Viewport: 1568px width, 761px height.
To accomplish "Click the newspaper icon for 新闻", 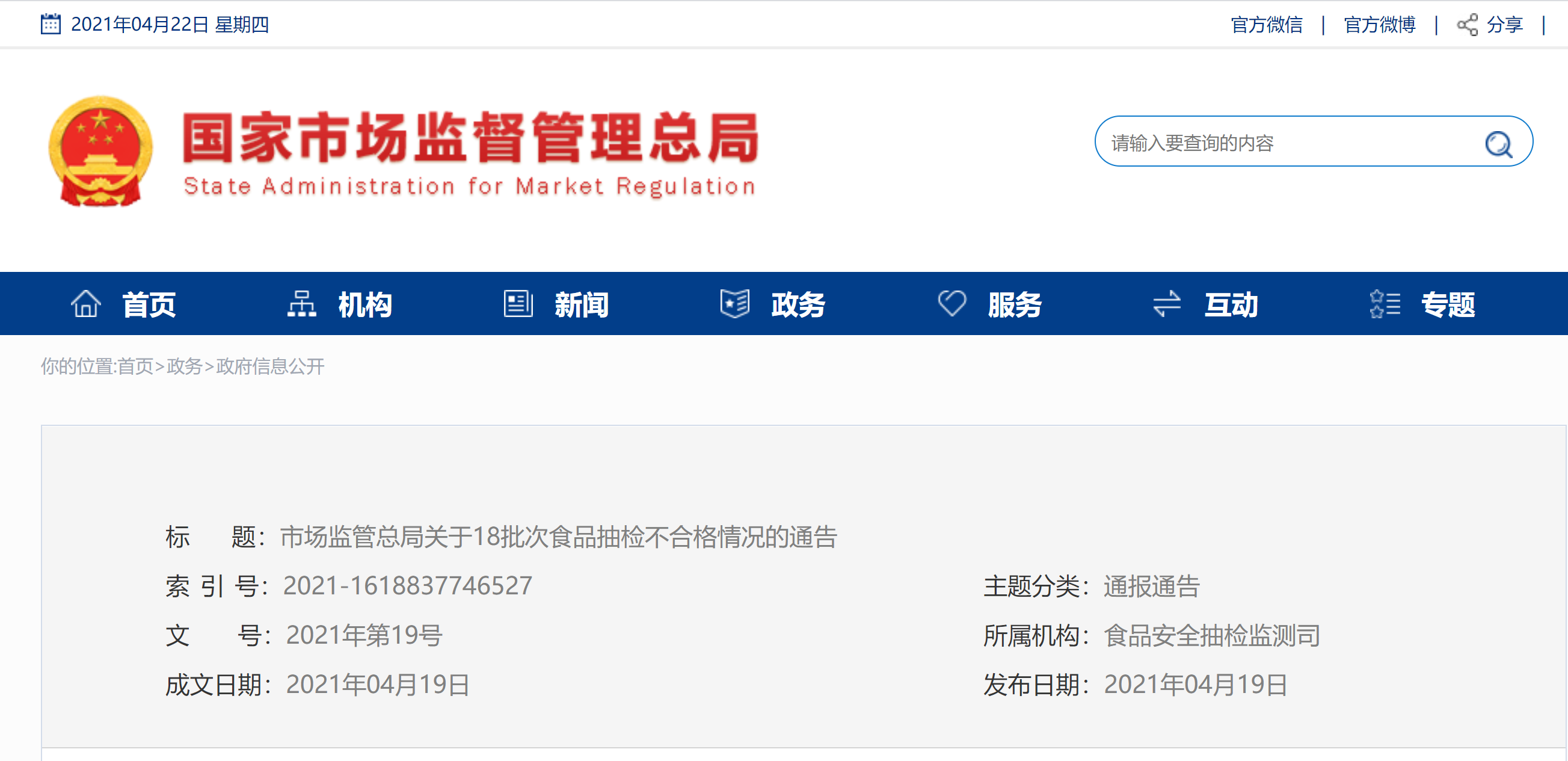I will [518, 303].
